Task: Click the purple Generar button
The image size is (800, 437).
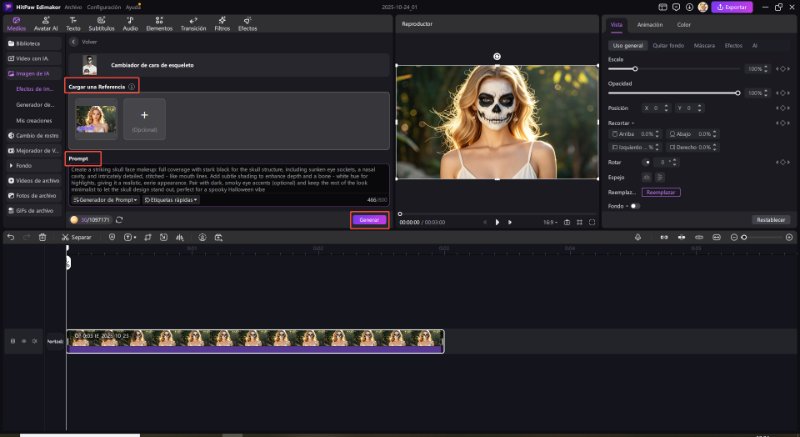Action: coord(369,219)
